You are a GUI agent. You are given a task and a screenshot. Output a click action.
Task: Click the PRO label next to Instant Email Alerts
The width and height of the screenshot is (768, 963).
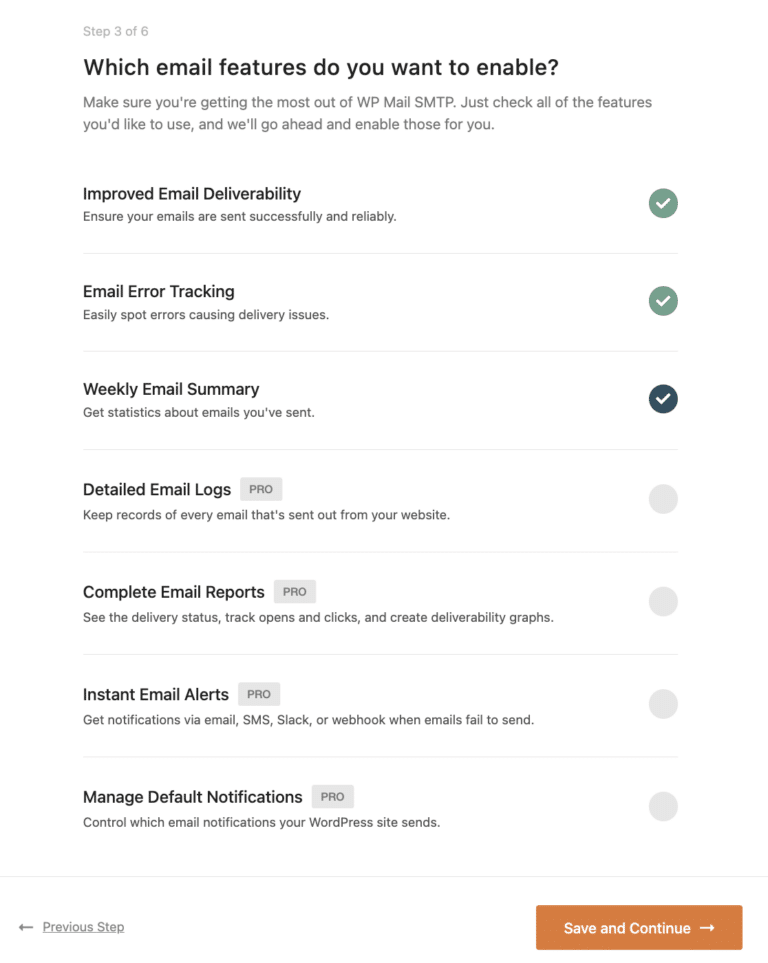pyautogui.click(x=258, y=694)
